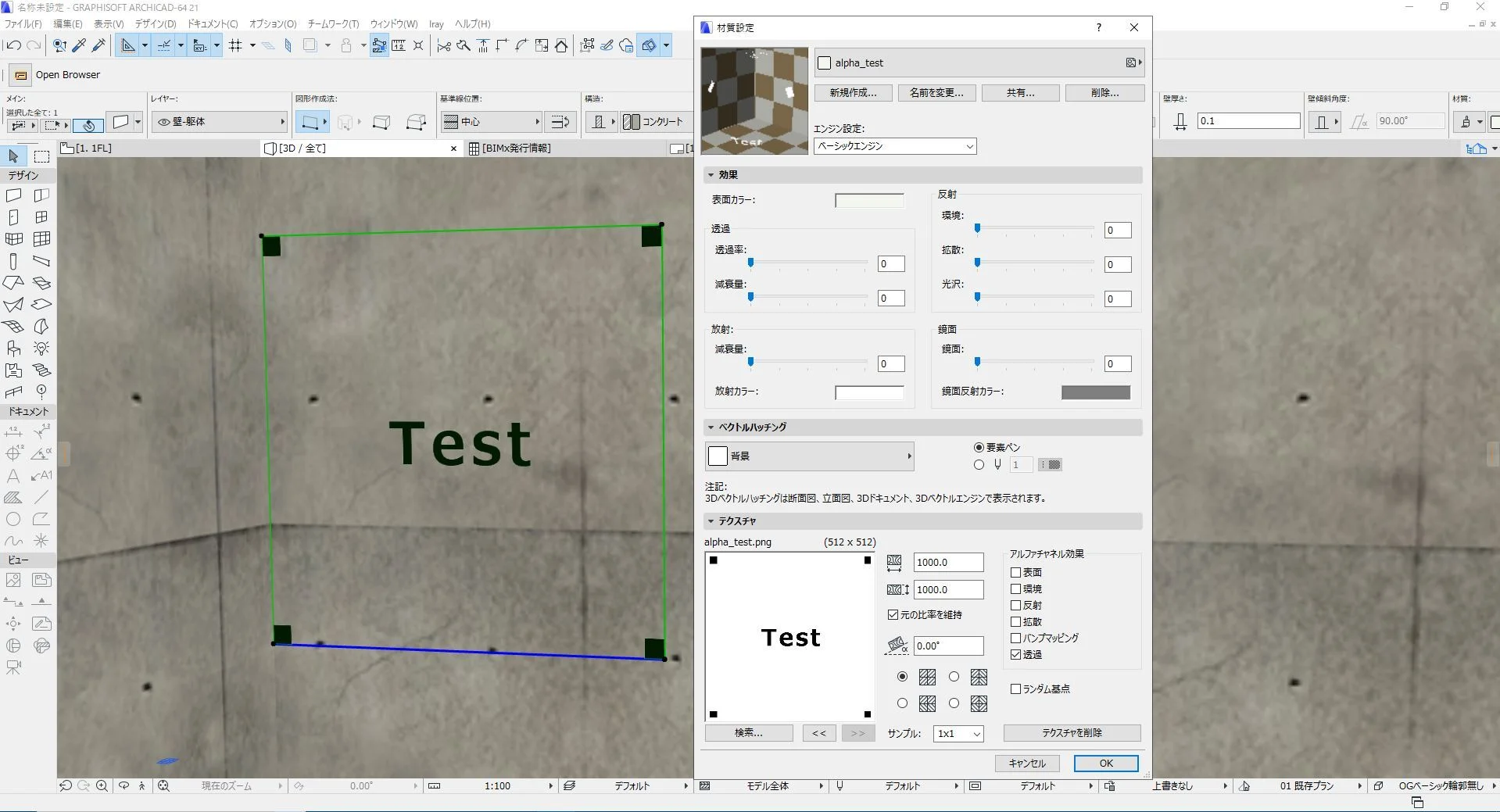Select the Arrow selection tool

pyautogui.click(x=13, y=156)
